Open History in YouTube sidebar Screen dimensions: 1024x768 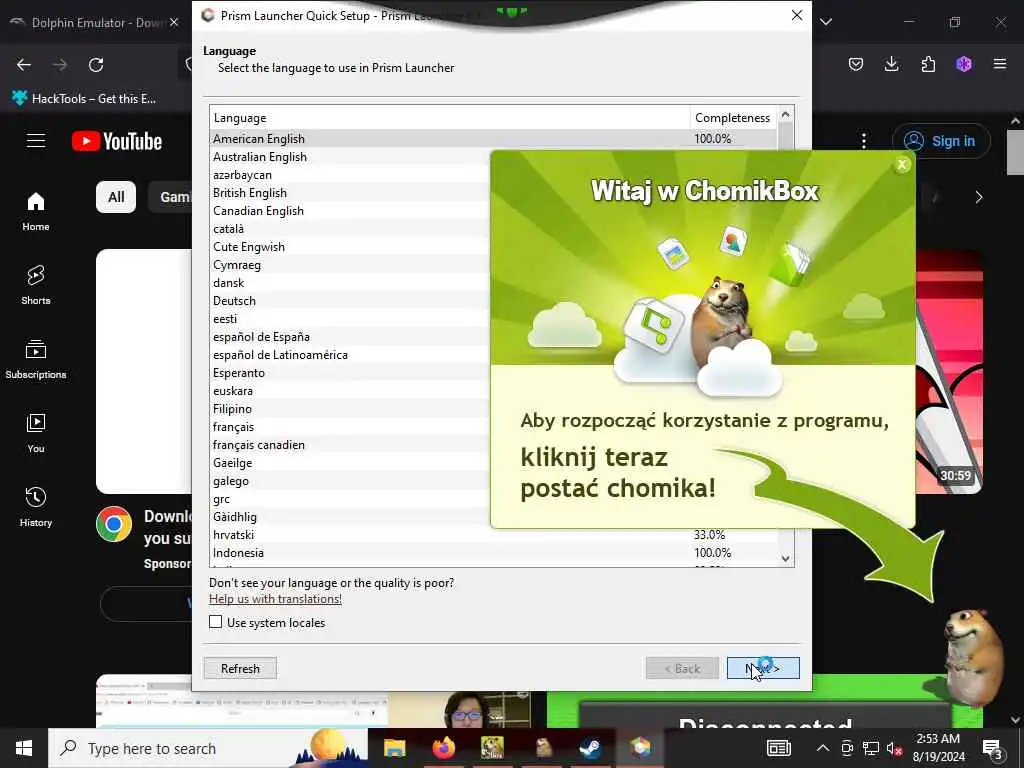click(36, 507)
